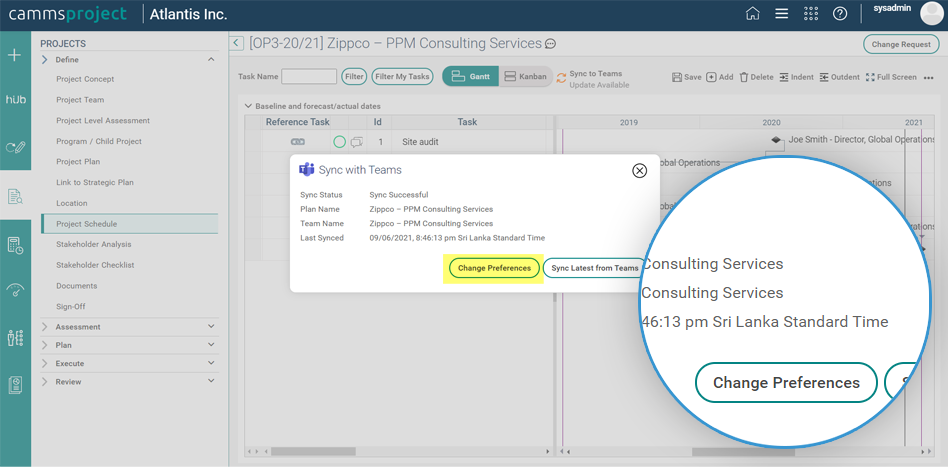The height and width of the screenshot is (467, 948).
Task: Click the document search sidebar icon
Action: [x=15, y=196]
